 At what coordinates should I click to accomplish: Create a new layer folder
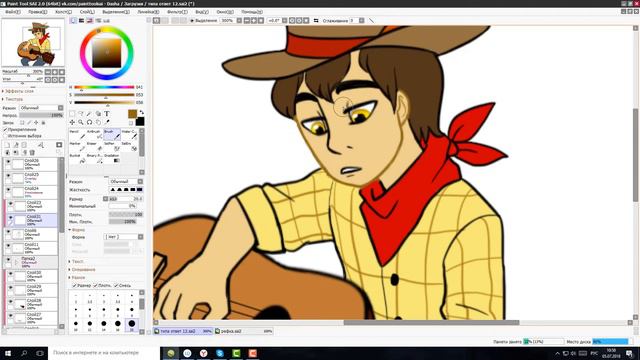click(x=24, y=145)
